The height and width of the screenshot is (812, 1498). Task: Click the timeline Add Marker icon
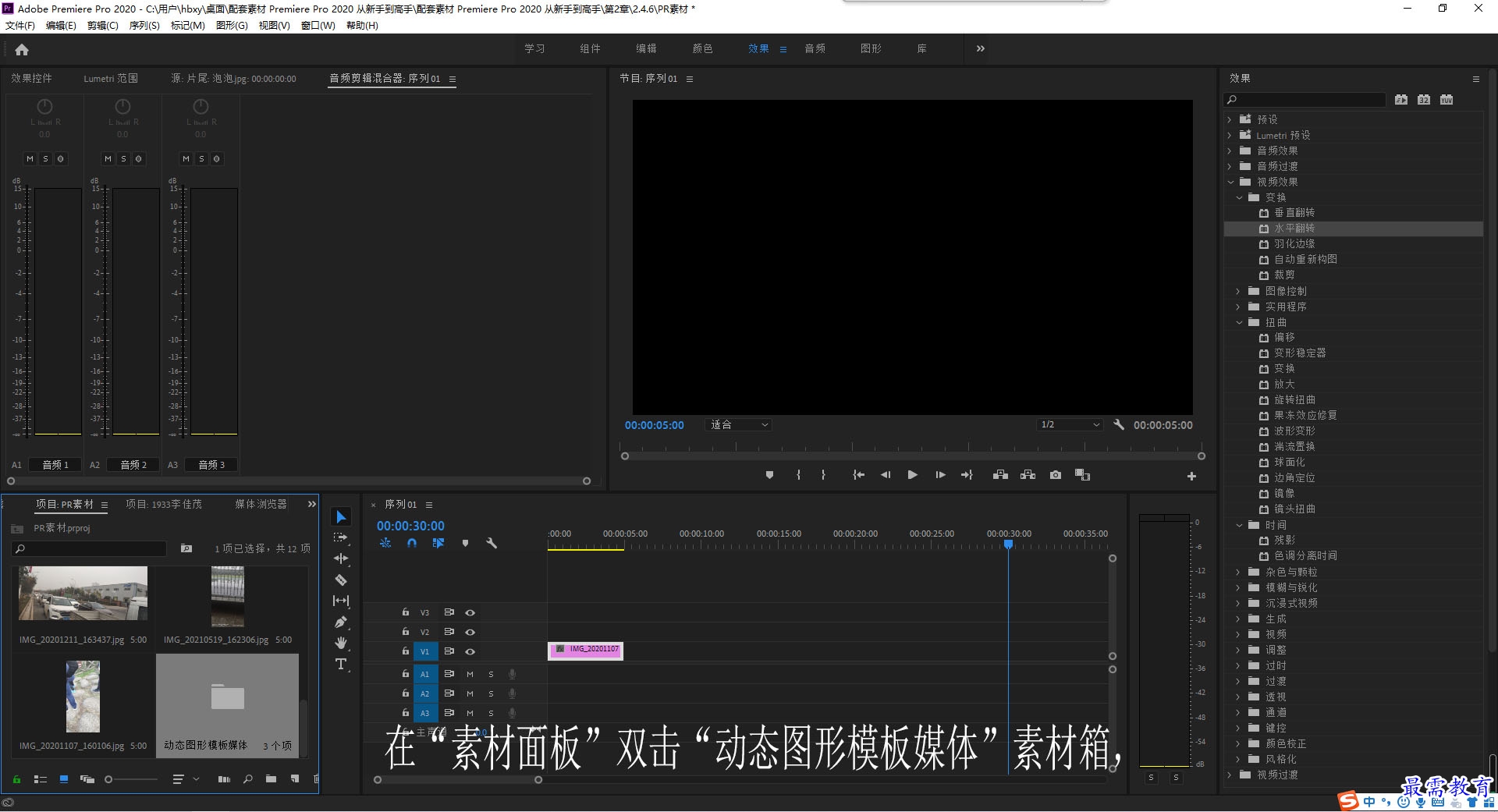pyautogui.click(x=465, y=543)
